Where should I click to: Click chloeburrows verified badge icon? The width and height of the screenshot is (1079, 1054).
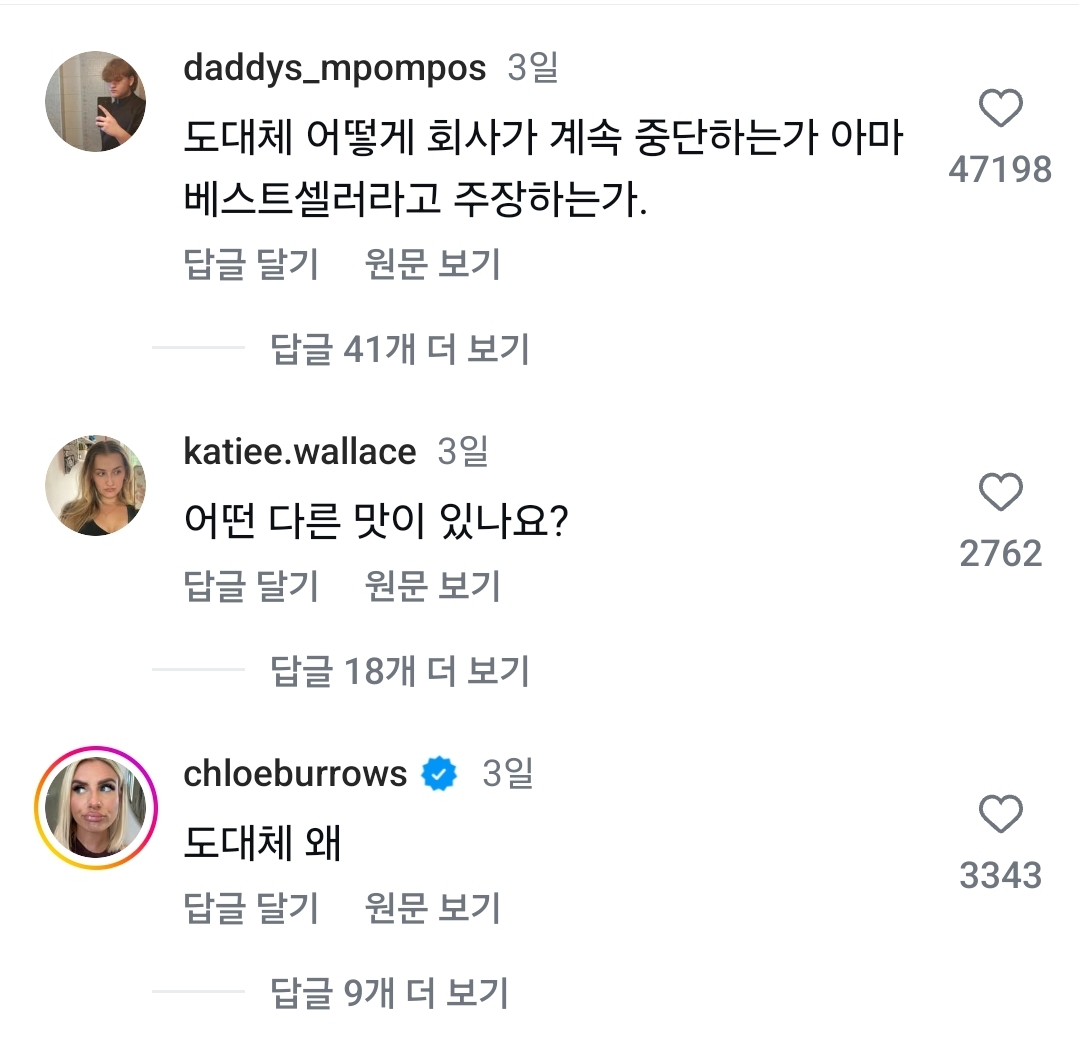(439, 774)
